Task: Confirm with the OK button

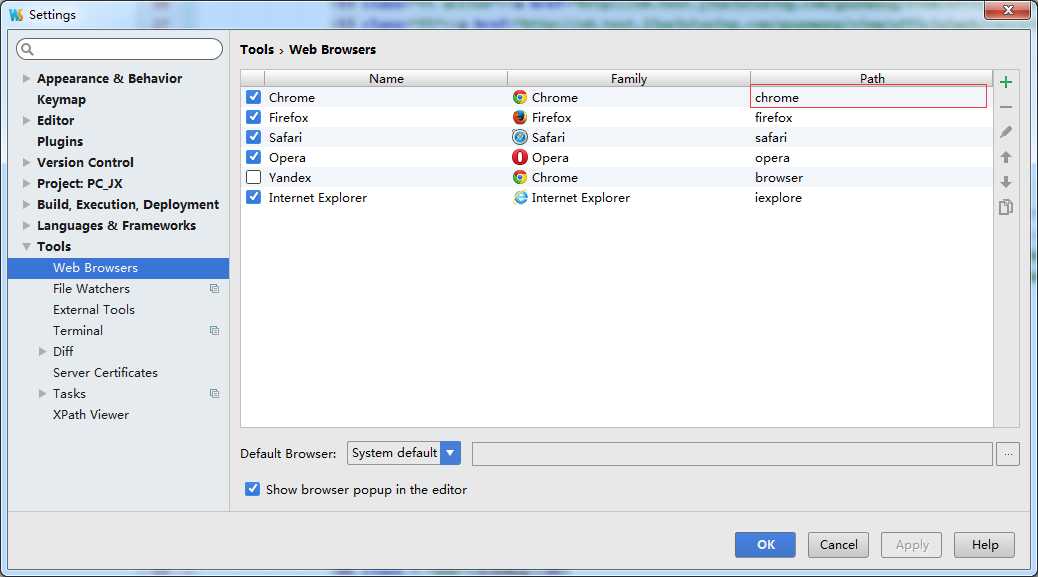Action: tap(765, 545)
